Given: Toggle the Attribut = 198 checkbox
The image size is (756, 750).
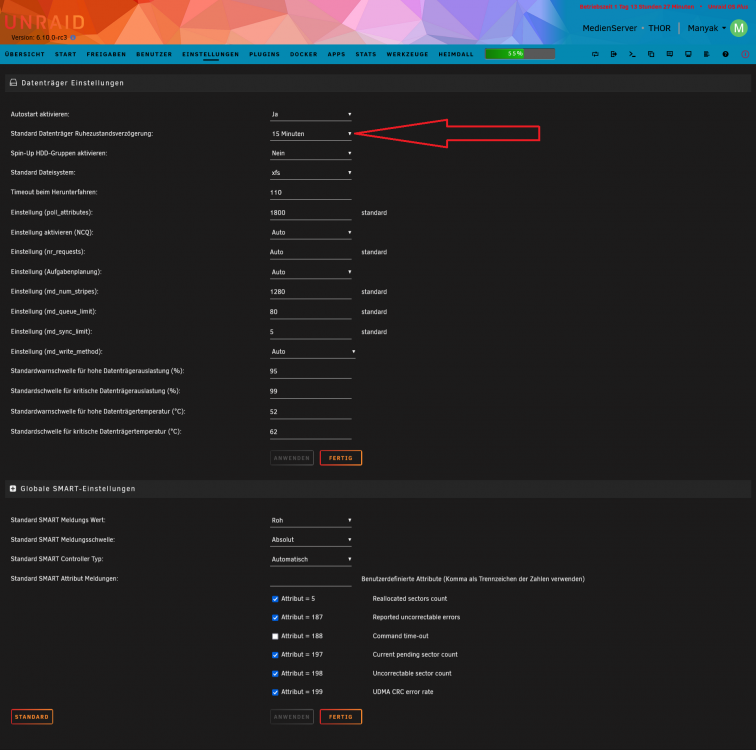Looking at the screenshot, I should pos(275,673).
